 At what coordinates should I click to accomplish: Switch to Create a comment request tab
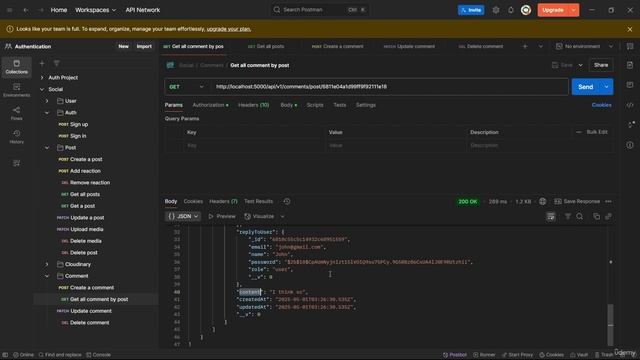pos(338,47)
